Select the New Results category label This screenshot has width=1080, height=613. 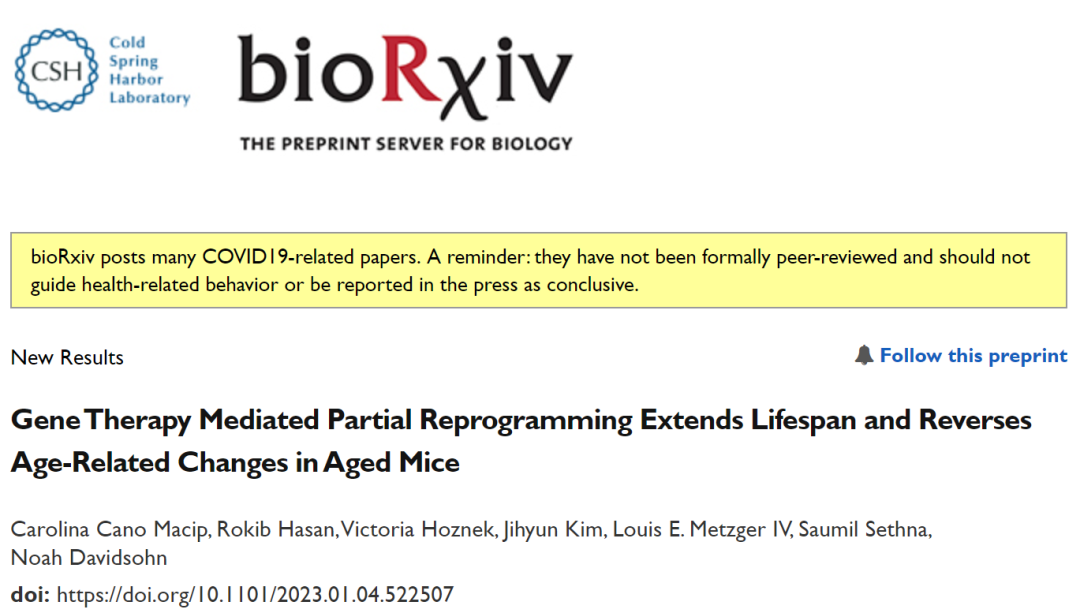(x=68, y=357)
